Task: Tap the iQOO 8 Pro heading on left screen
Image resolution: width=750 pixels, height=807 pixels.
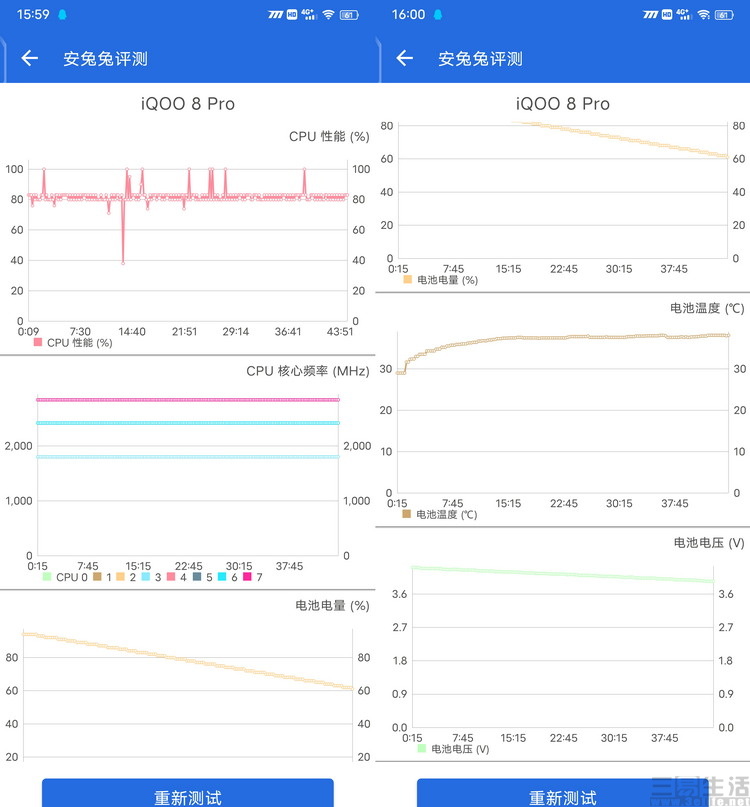Action: pos(188,104)
